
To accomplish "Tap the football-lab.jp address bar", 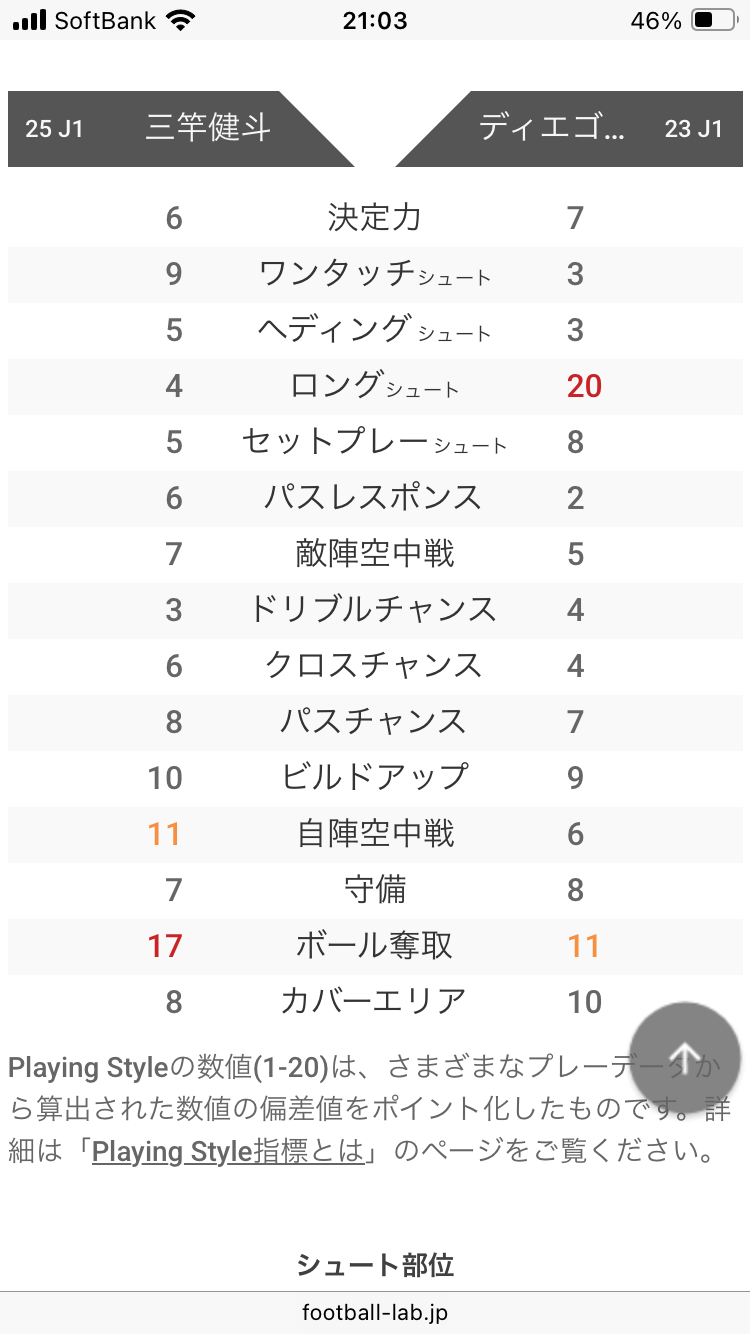I will click(375, 1312).
